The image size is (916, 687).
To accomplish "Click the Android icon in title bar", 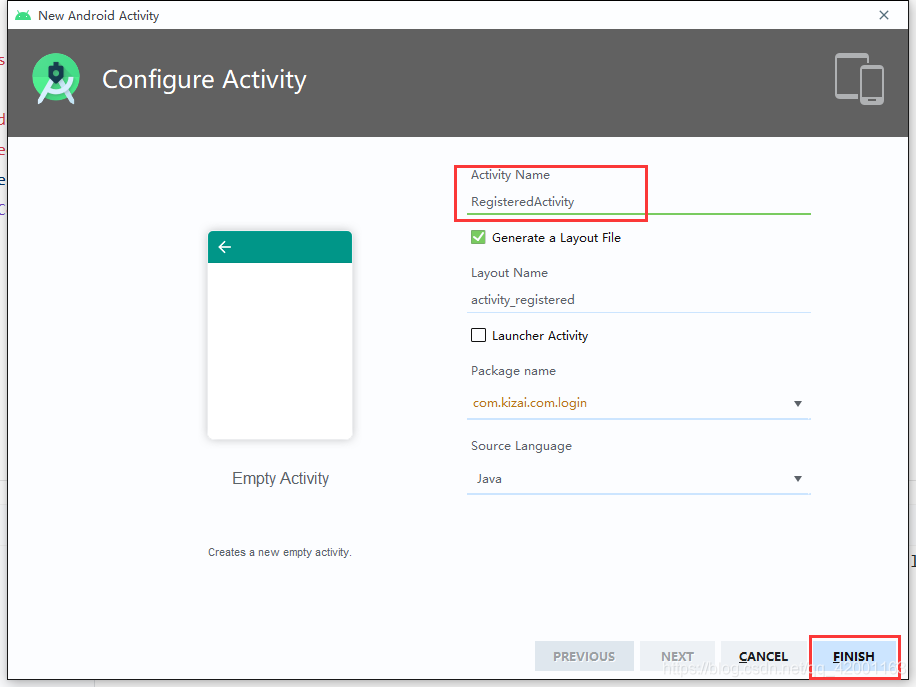I will click(23, 15).
